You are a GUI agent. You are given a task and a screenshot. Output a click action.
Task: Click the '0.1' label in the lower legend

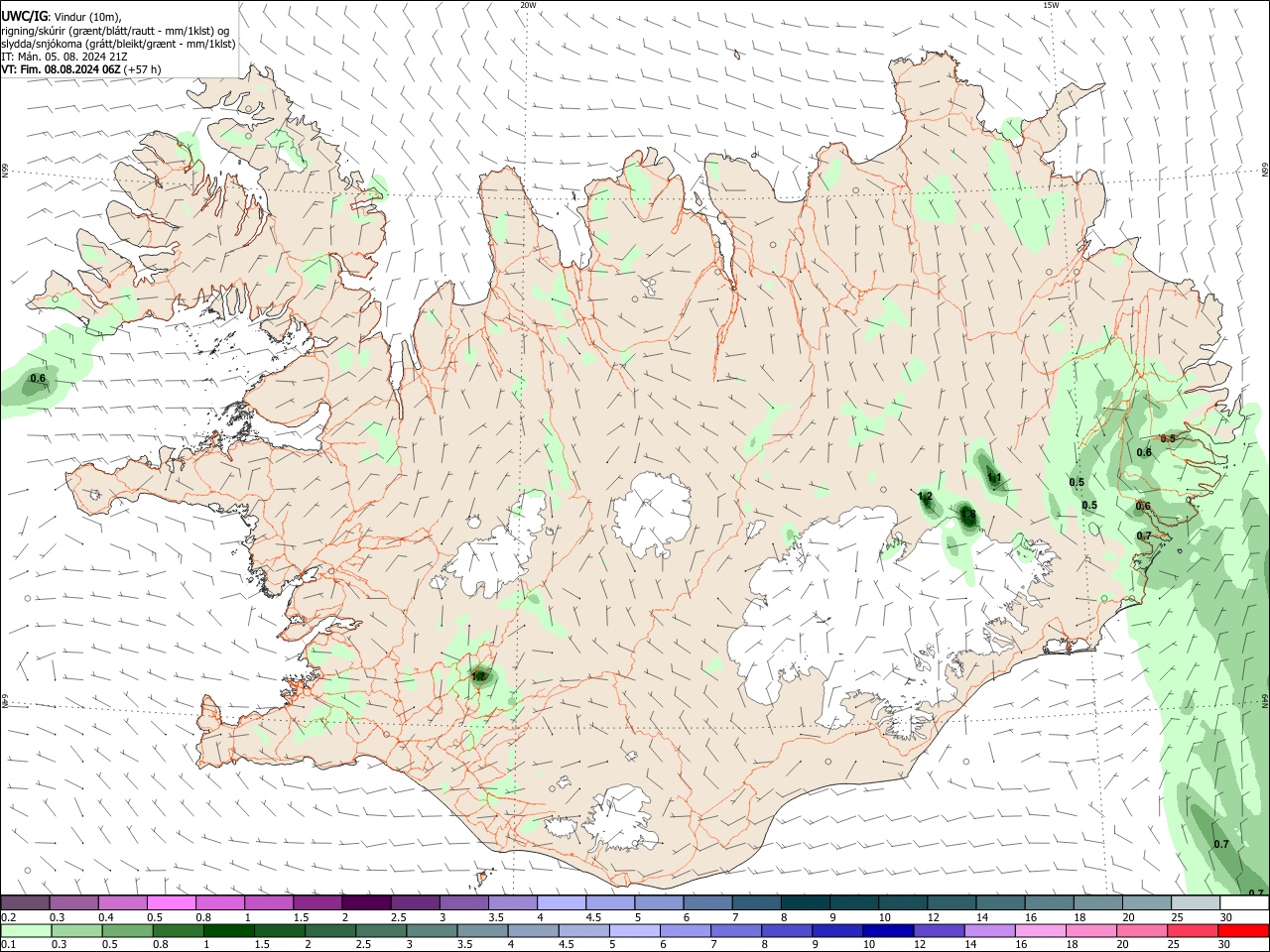(x=7, y=945)
